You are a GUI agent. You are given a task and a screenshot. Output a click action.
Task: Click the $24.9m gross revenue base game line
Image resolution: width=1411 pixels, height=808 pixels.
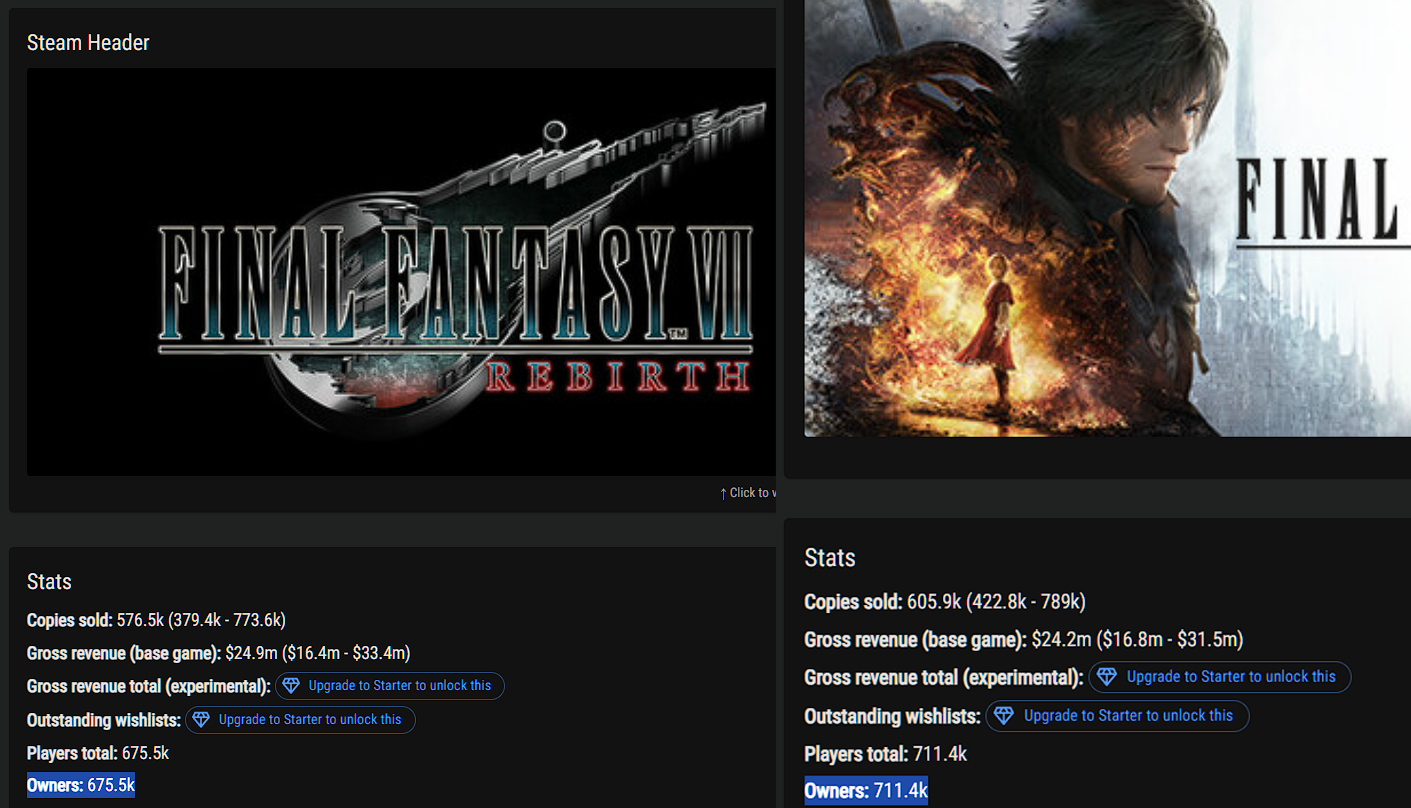tap(219, 653)
